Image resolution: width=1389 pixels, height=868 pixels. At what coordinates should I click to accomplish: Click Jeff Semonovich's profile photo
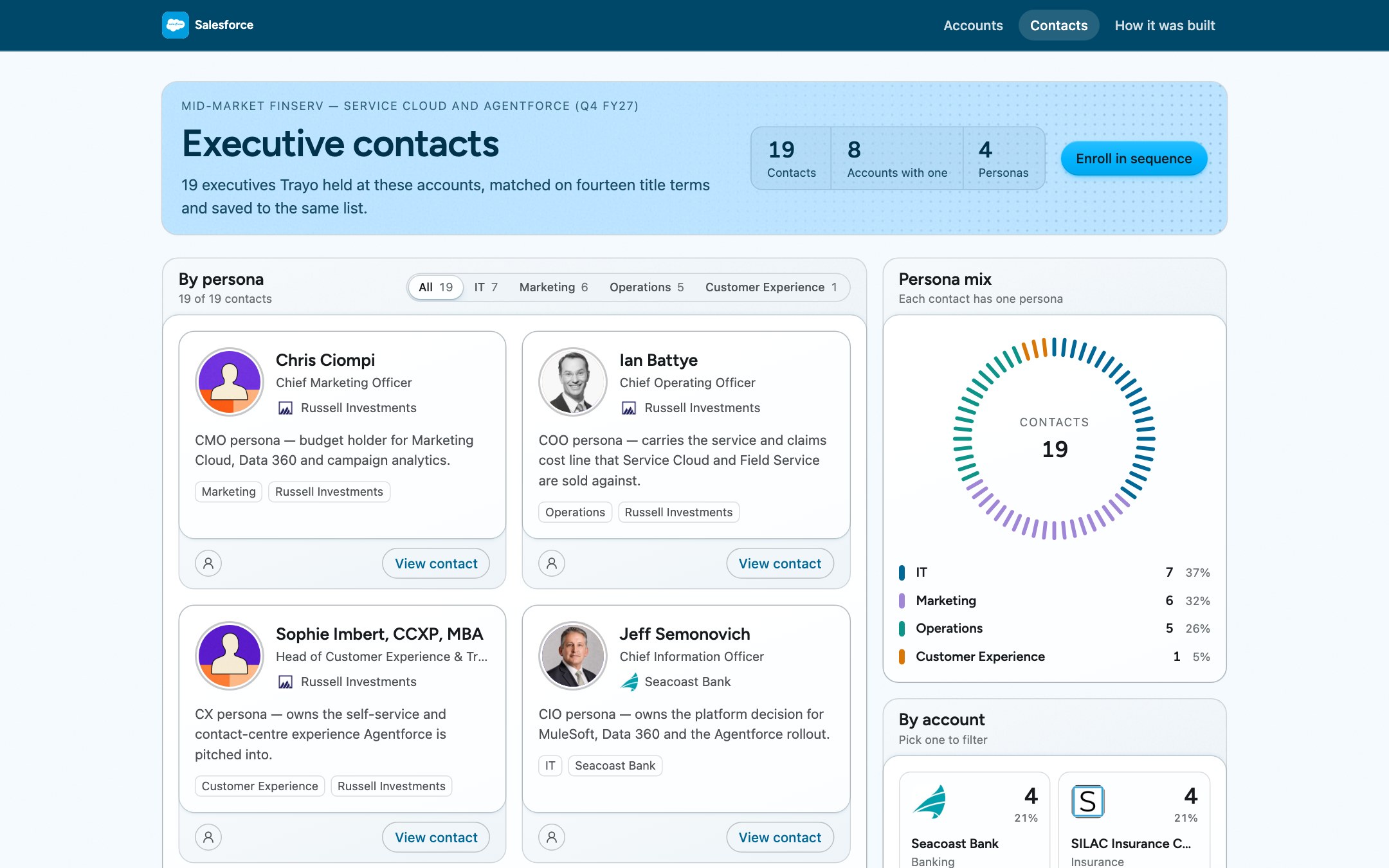tap(573, 656)
